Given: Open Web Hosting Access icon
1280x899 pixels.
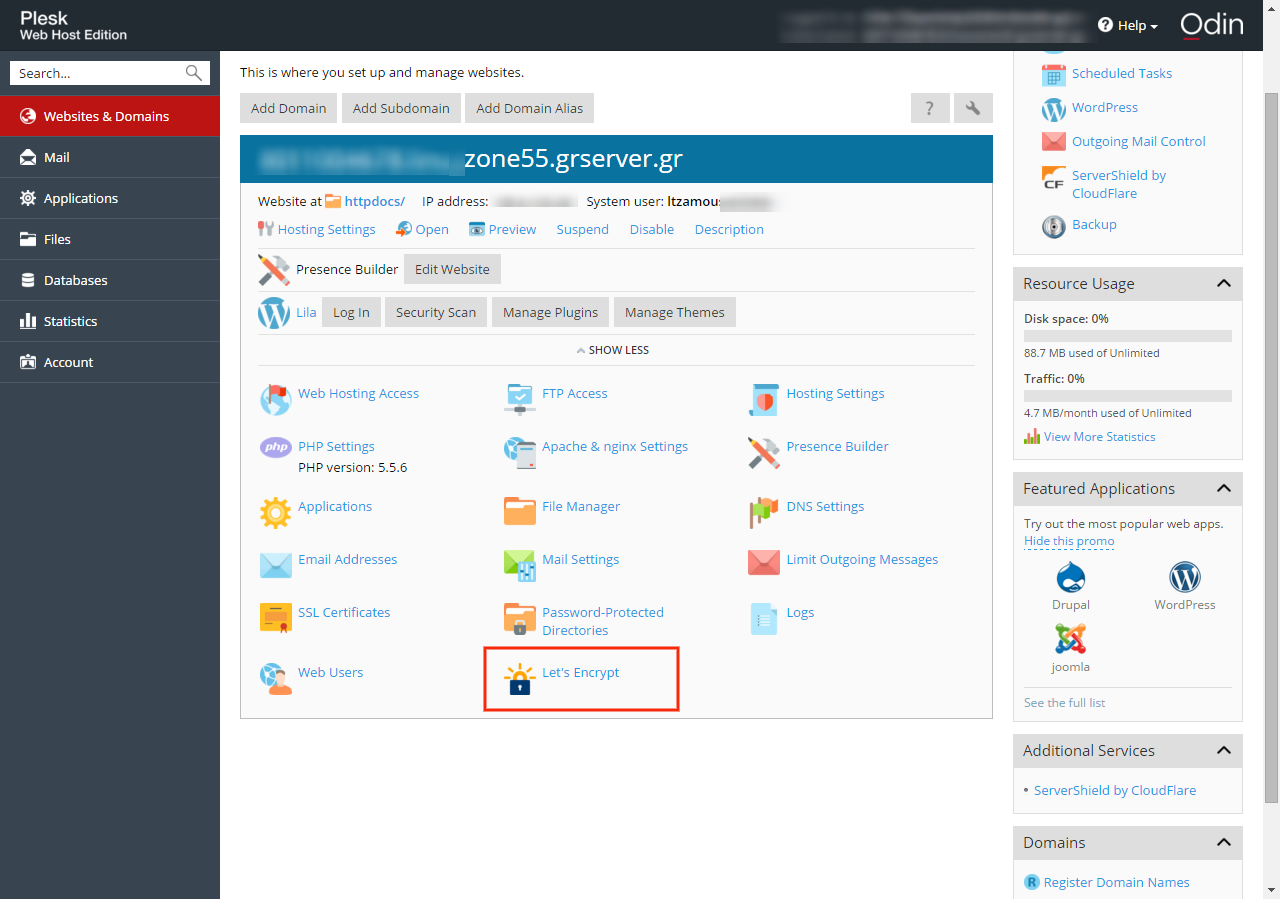Looking at the screenshot, I should (275, 399).
